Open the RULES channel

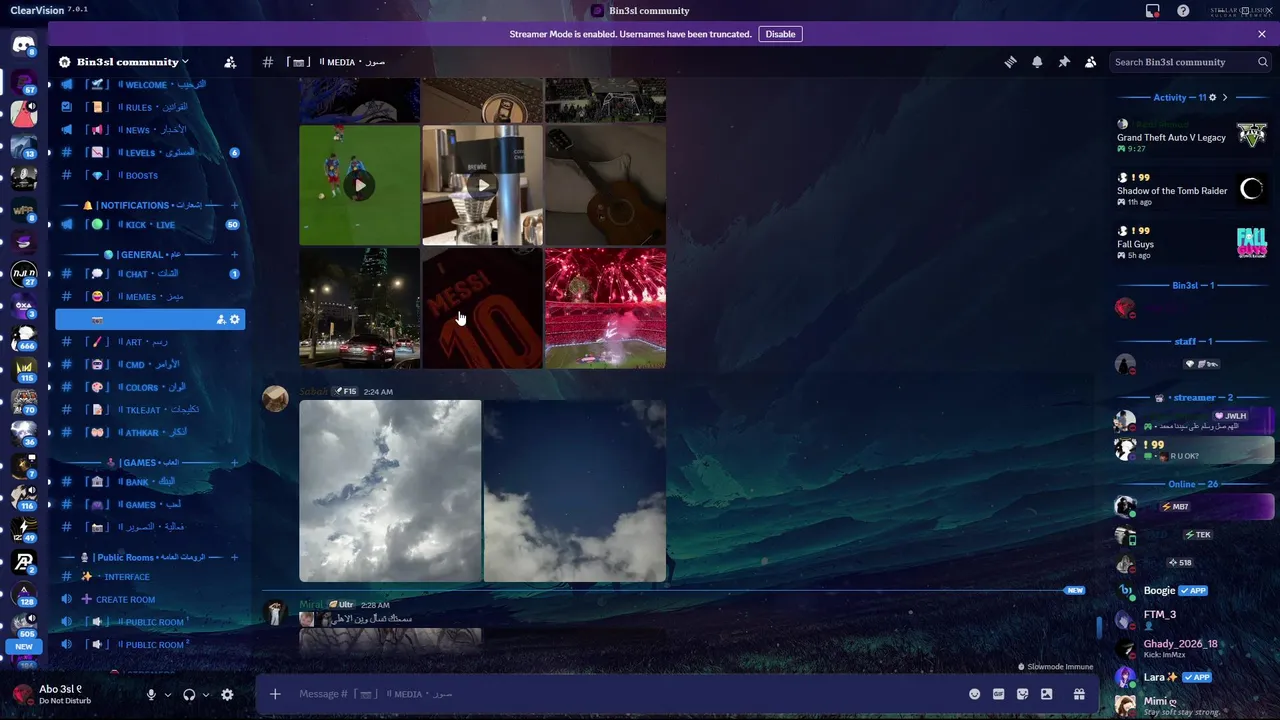click(150, 107)
